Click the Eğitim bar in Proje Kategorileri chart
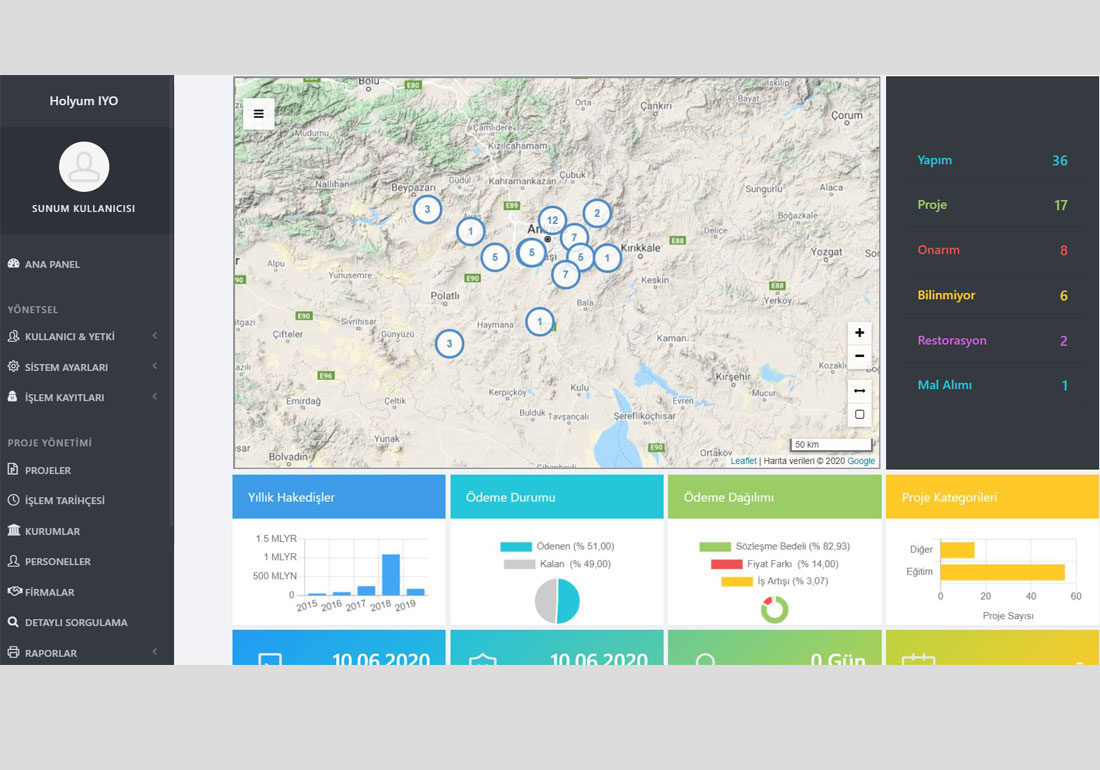Image resolution: width=1100 pixels, height=770 pixels. [1002, 572]
